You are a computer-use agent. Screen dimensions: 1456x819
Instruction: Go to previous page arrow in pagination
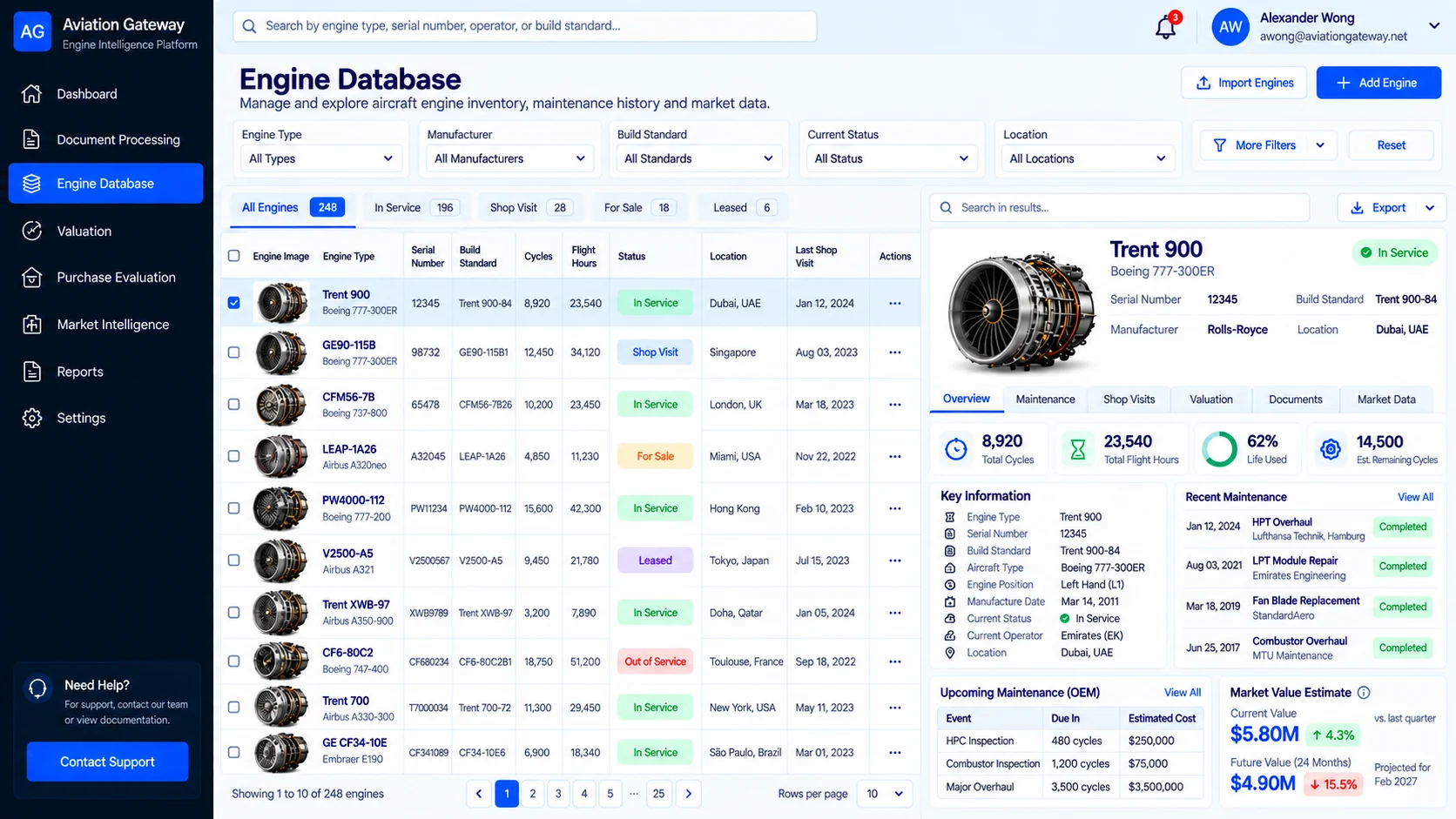478,794
